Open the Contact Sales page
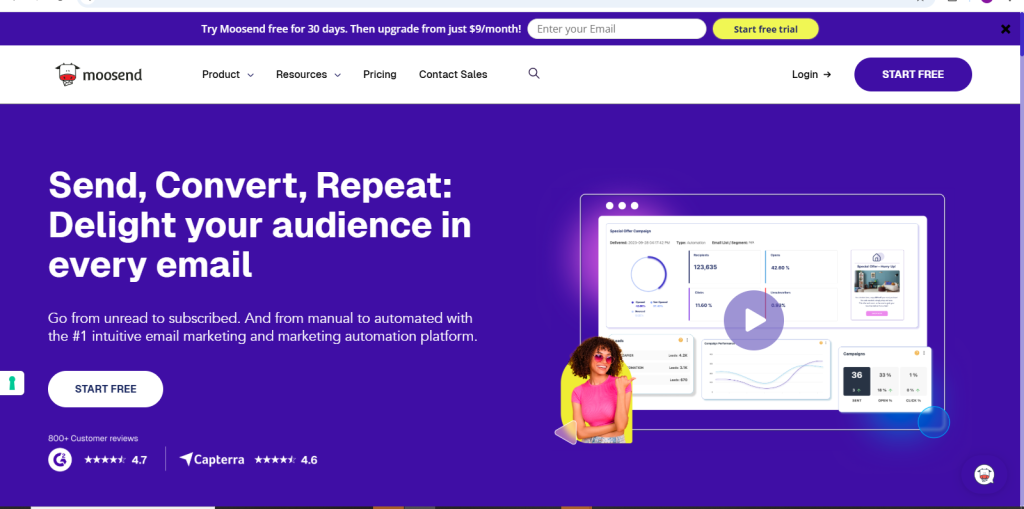1024x509 pixels. tap(453, 74)
